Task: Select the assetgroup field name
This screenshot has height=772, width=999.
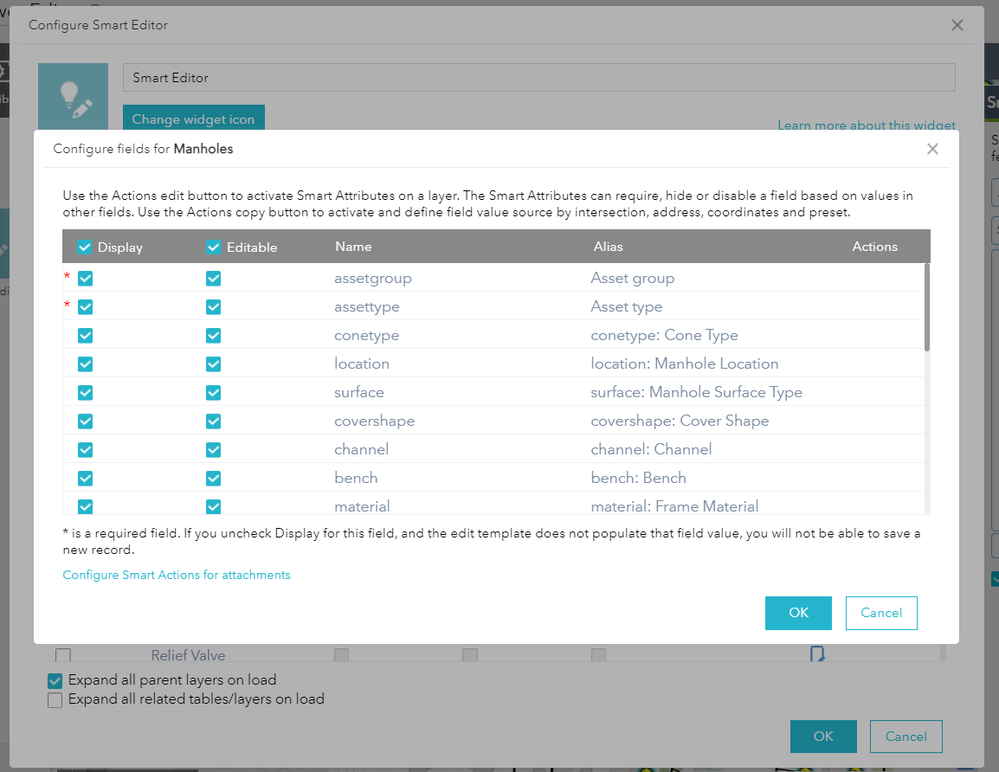Action: [x=373, y=278]
